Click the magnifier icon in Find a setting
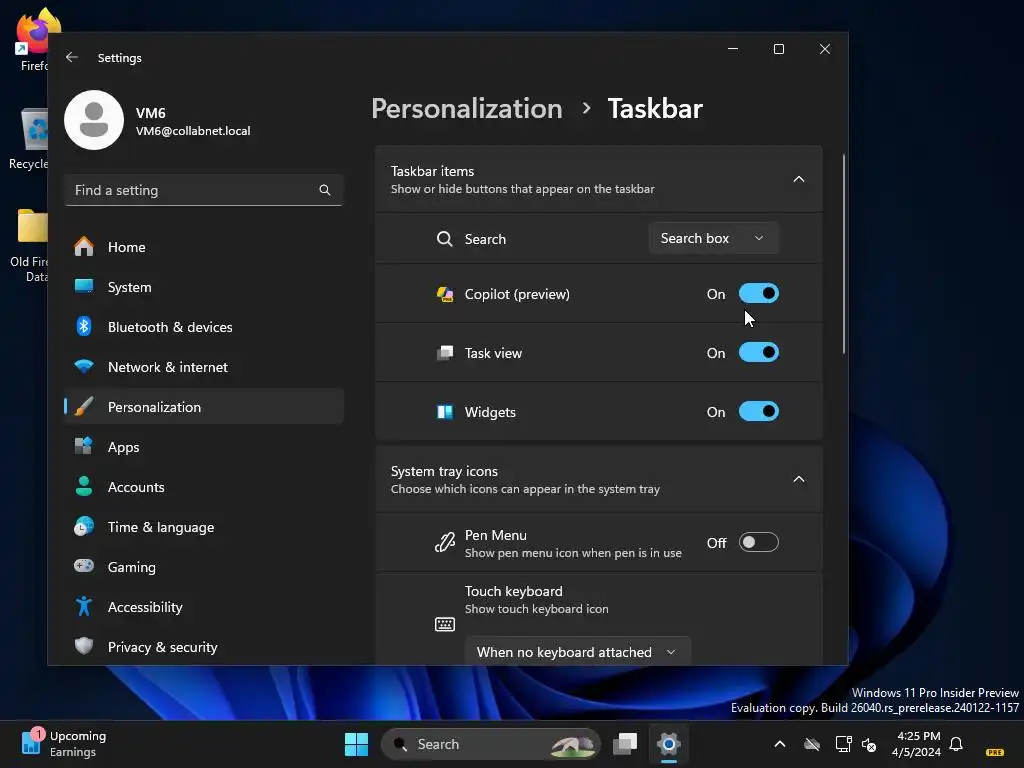This screenshot has height=768, width=1024. click(325, 190)
